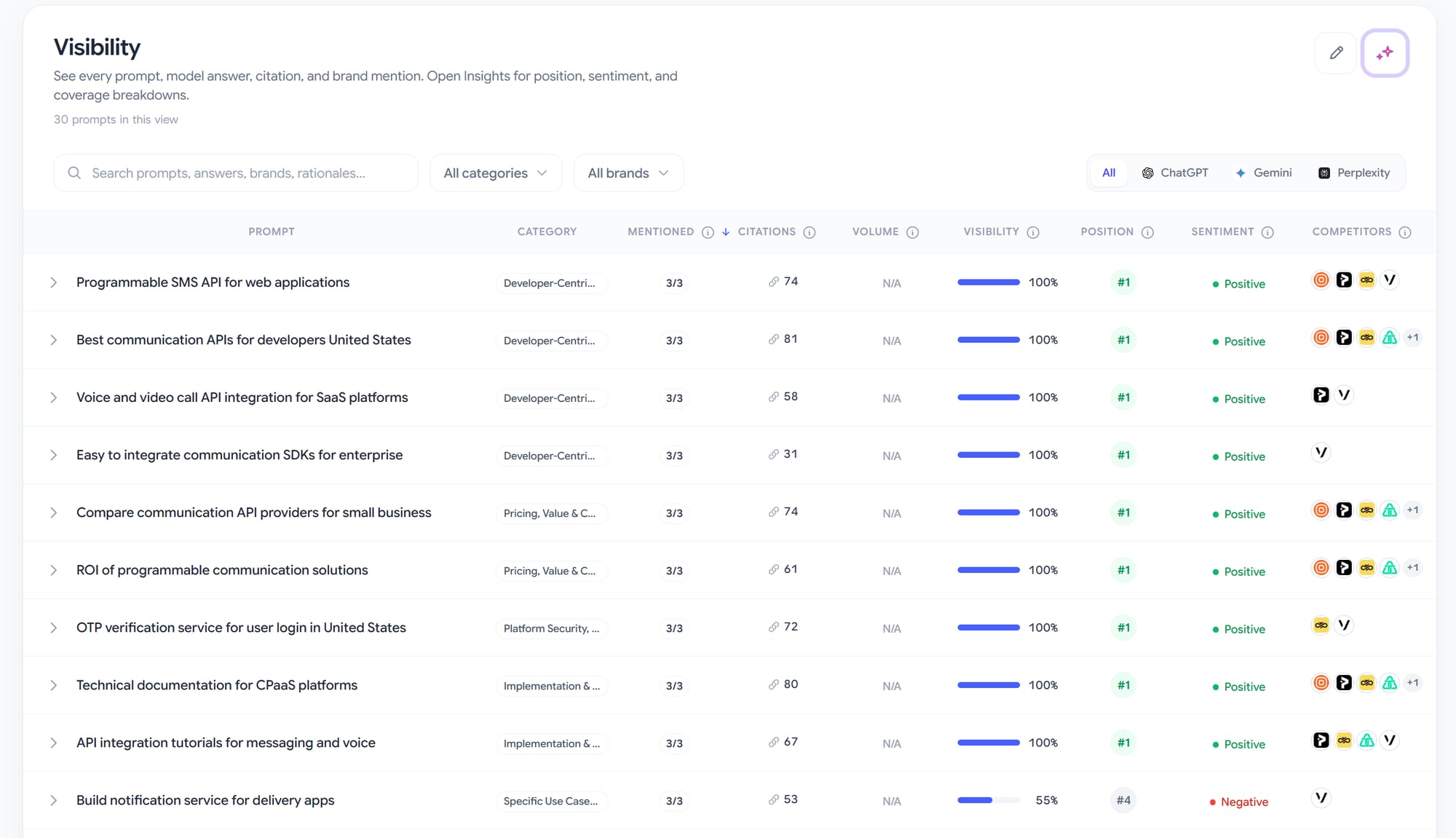Click the sort arrow beside Citations header

(x=726, y=232)
